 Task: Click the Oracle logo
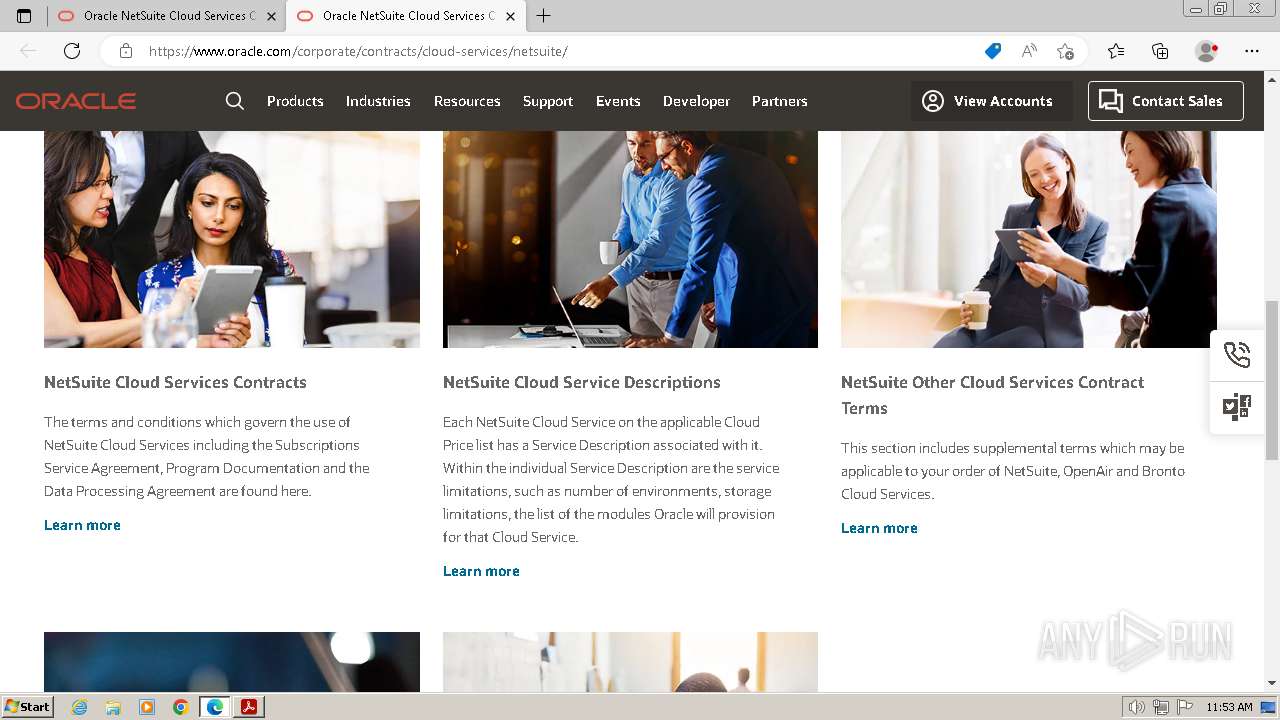pyautogui.click(x=76, y=101)
